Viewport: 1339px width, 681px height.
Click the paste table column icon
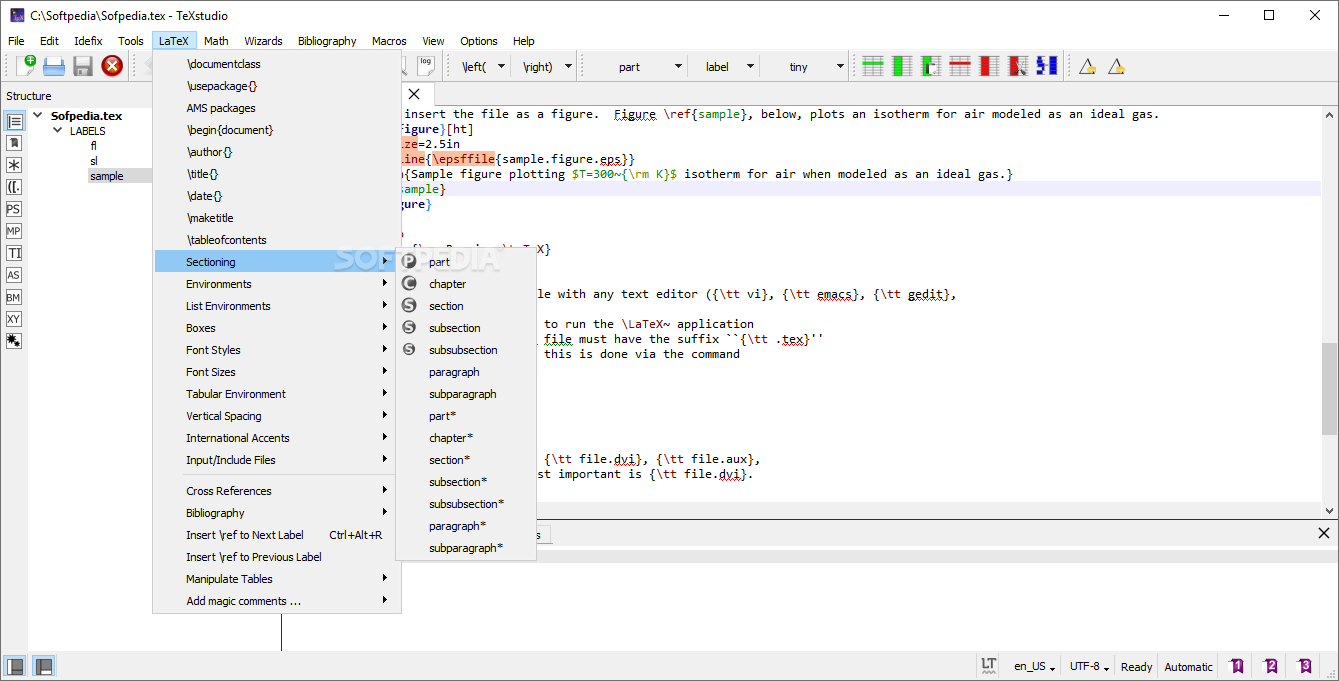click(x=931, y=66)
